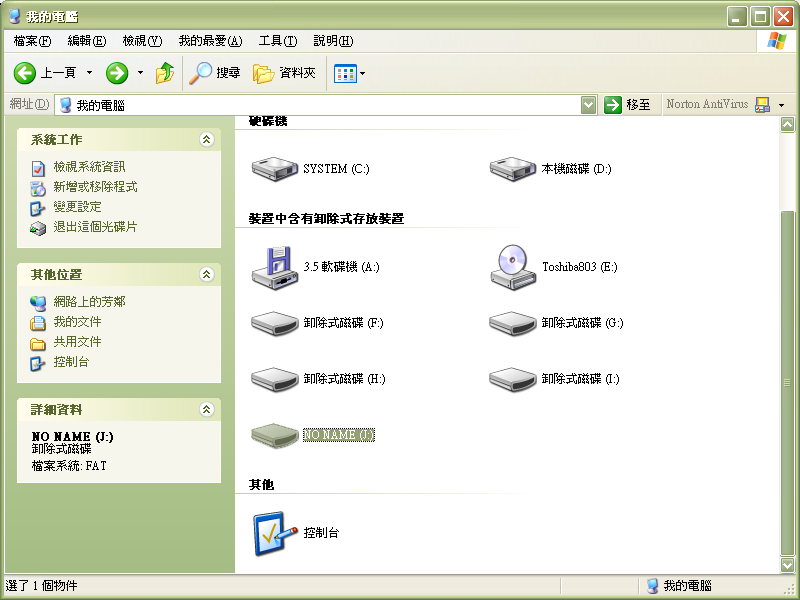Expand the address bar dropdown
800x600 pixels.
588,105
